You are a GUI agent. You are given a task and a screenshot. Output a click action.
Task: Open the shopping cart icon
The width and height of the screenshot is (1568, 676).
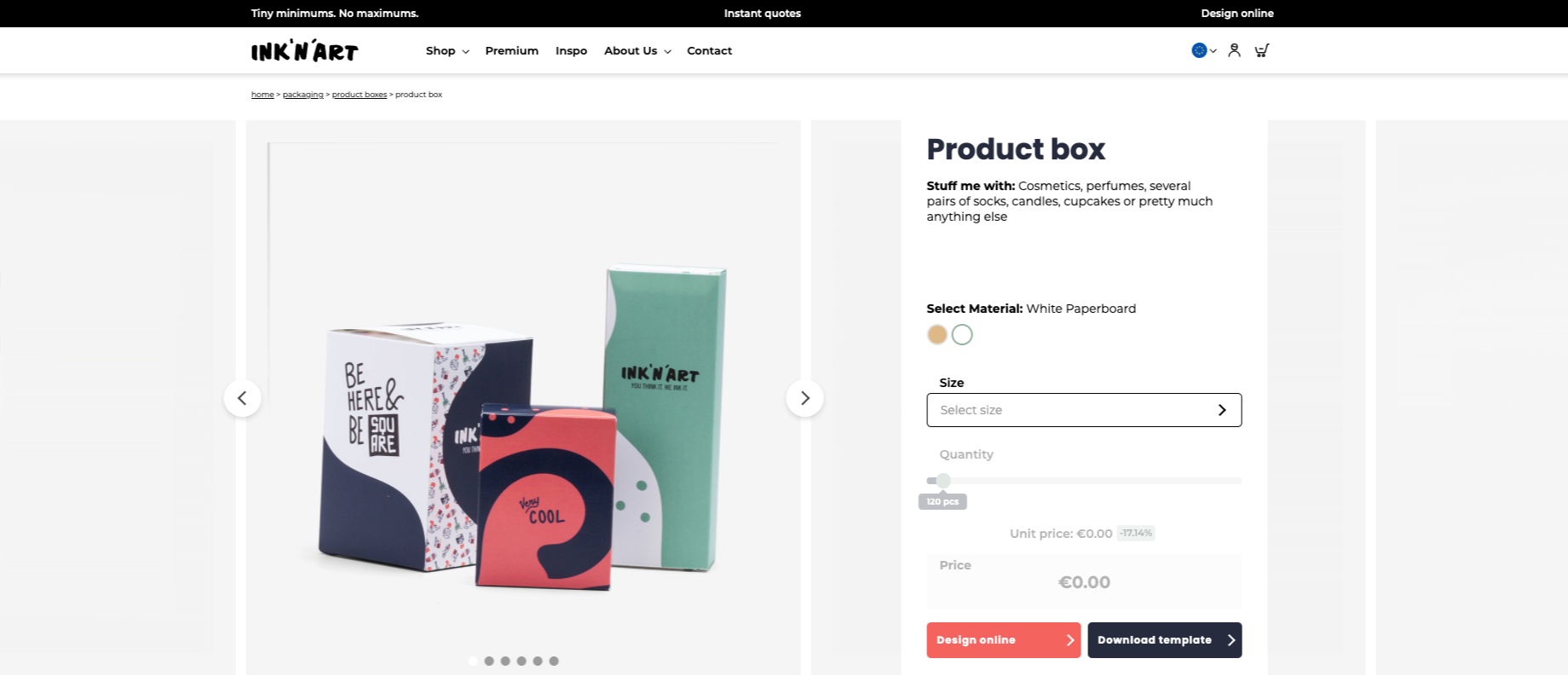click(x=1262, y=50)
